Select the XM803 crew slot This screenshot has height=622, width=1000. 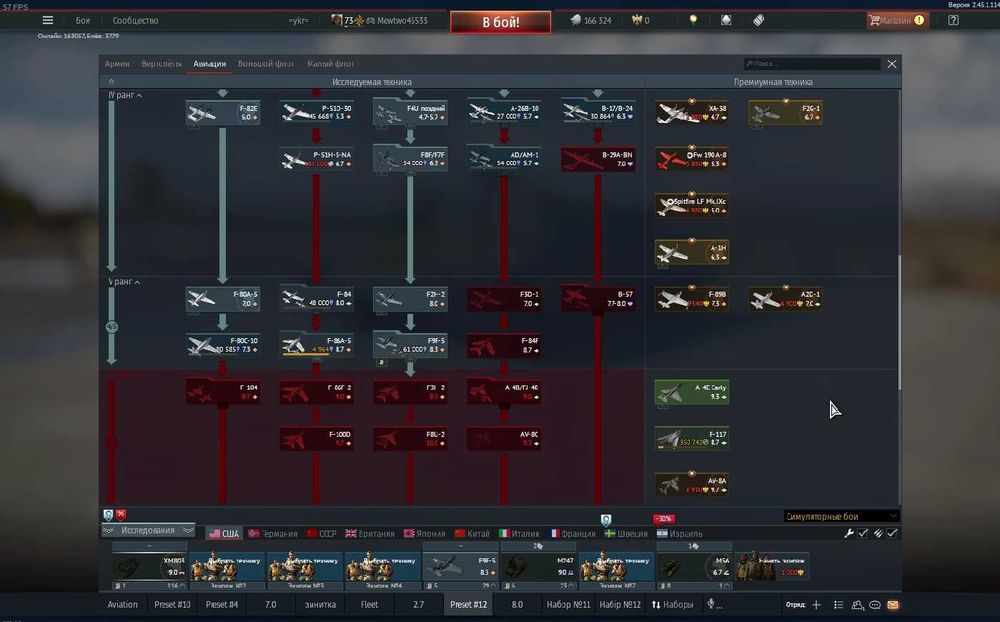tap(149, 566)
